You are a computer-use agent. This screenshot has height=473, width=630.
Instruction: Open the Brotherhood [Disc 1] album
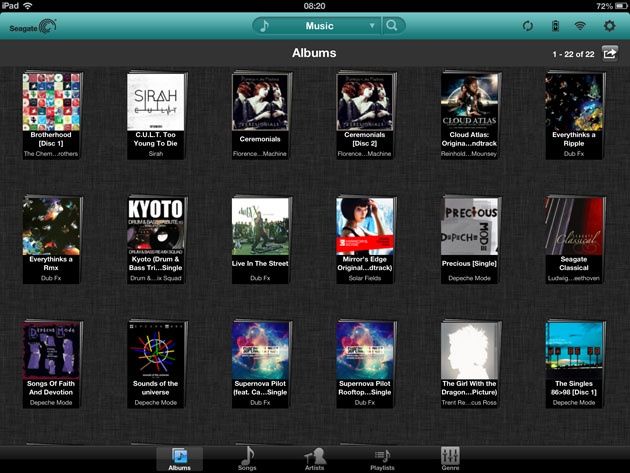point(51,116)
